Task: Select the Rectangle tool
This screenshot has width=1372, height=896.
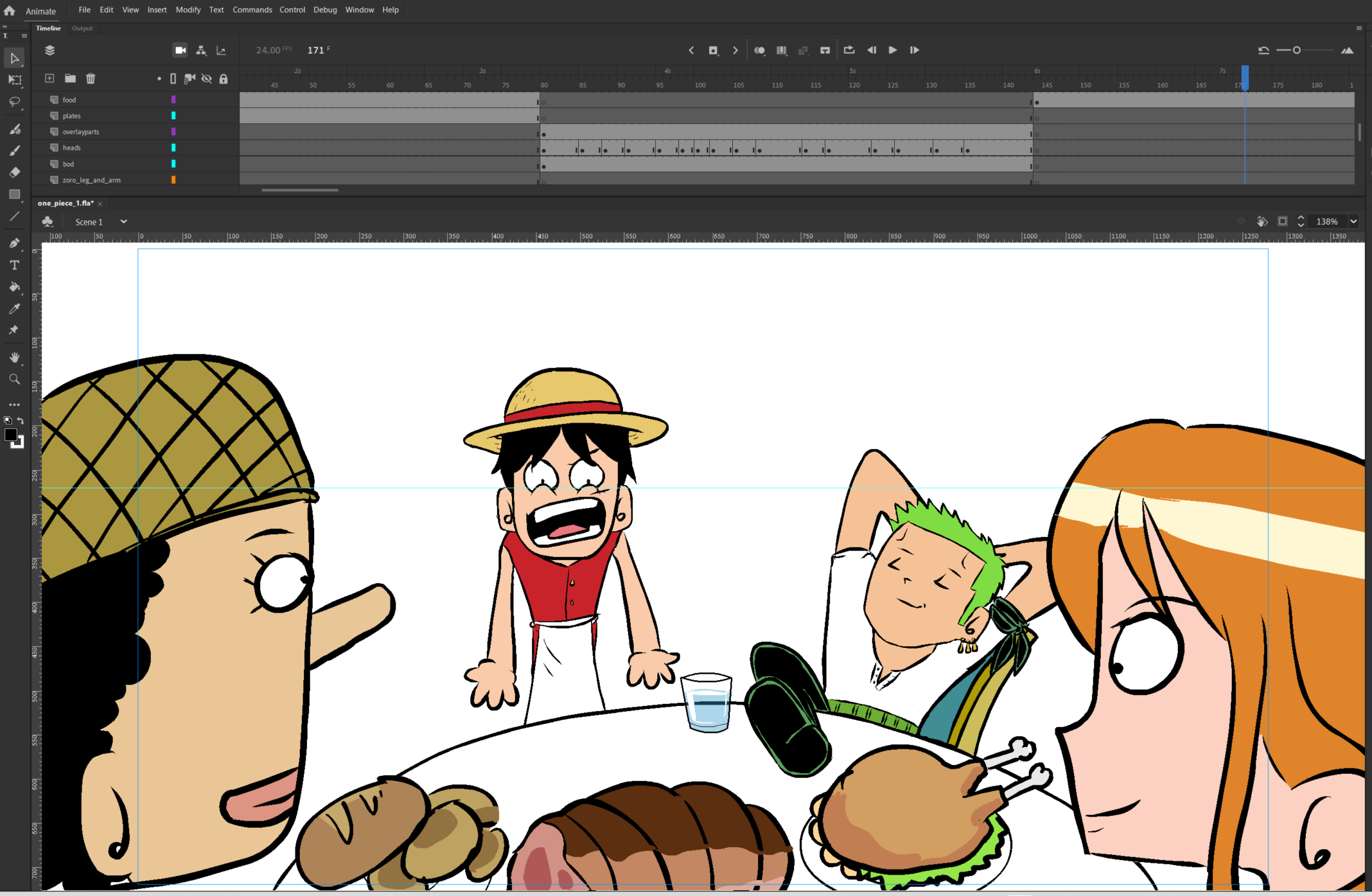Action: pos(14,194)
